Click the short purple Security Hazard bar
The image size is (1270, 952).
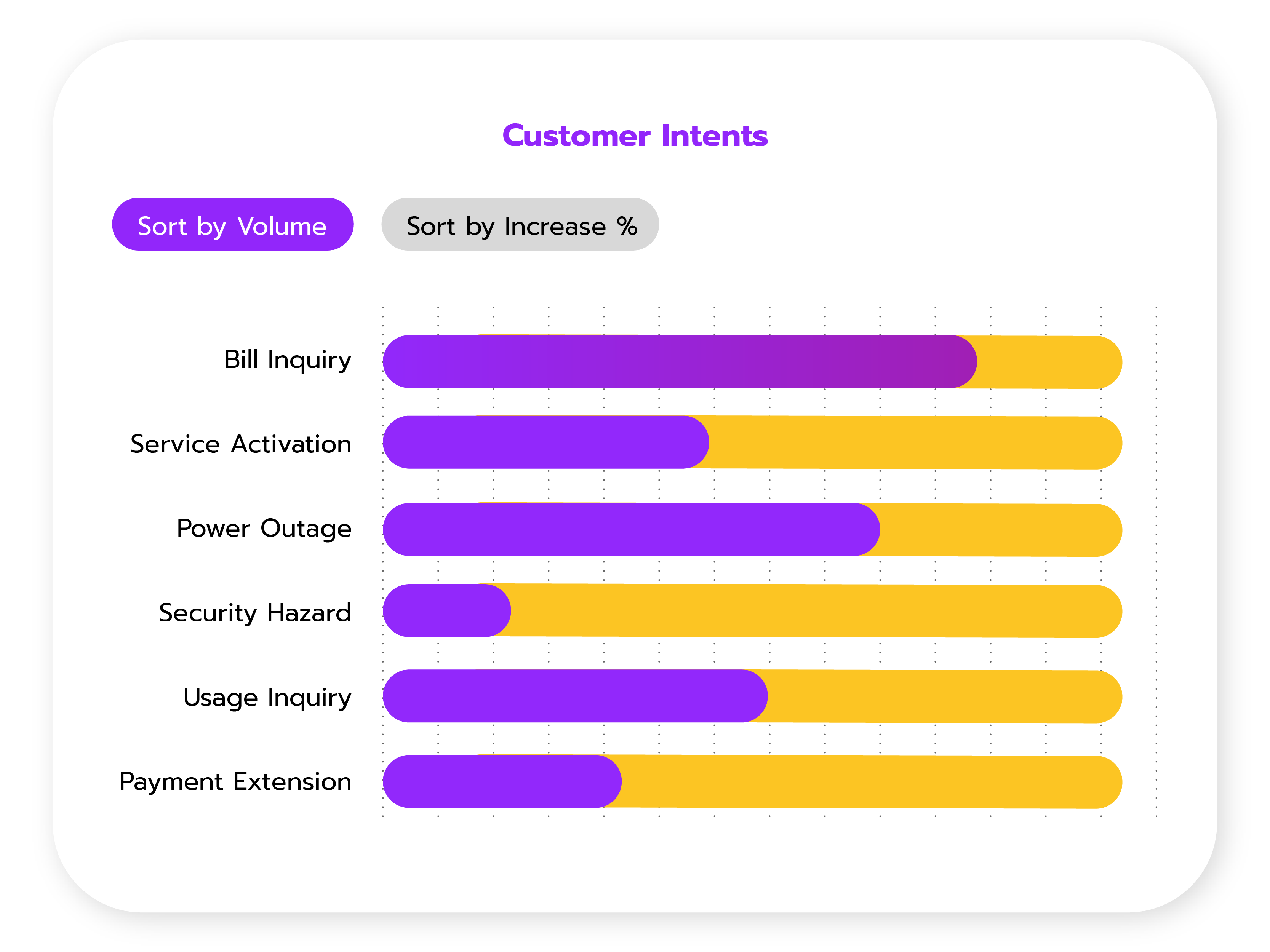tap(447, 610)
